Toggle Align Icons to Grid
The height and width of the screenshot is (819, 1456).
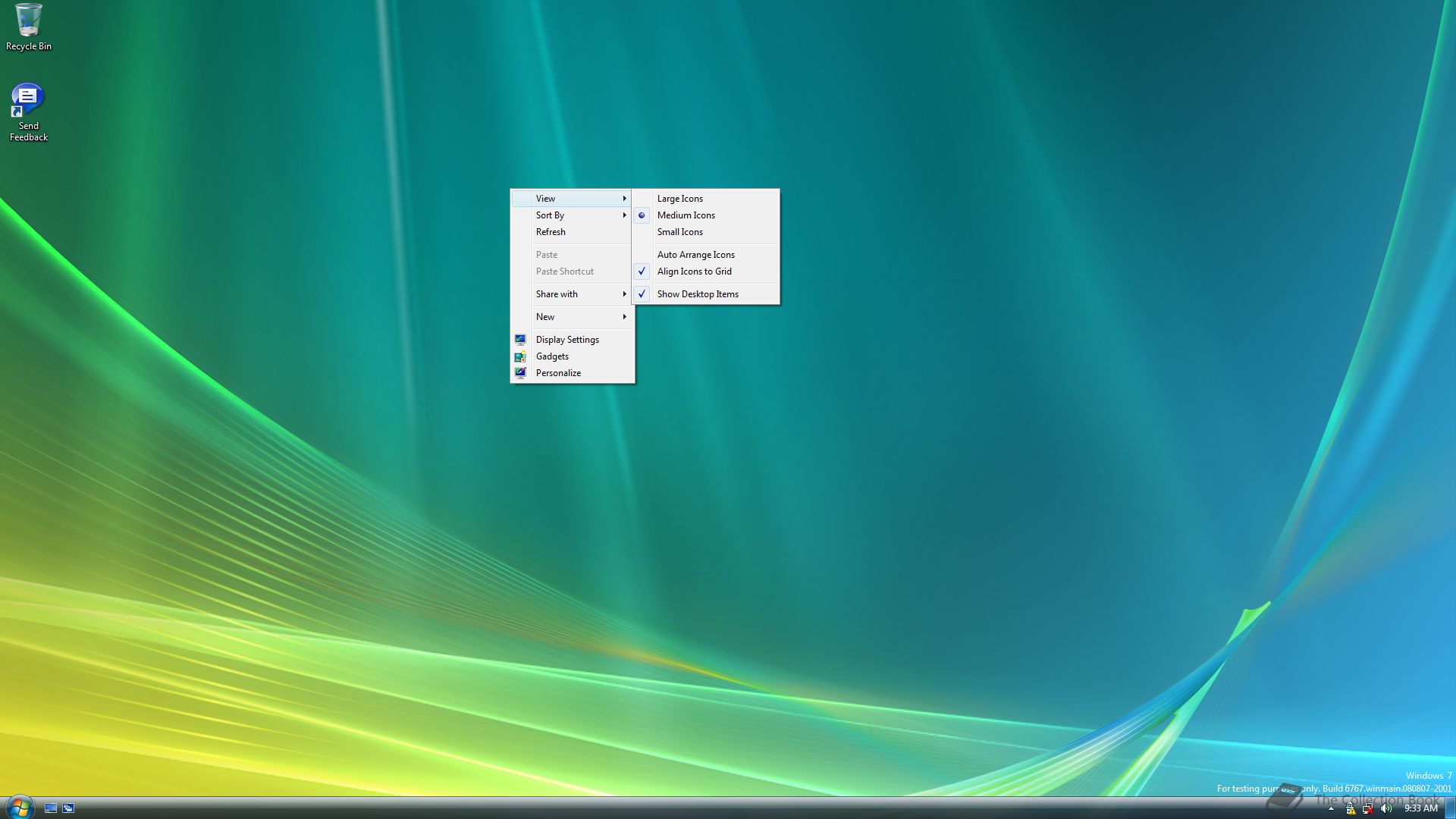click(x=705, y=271)
